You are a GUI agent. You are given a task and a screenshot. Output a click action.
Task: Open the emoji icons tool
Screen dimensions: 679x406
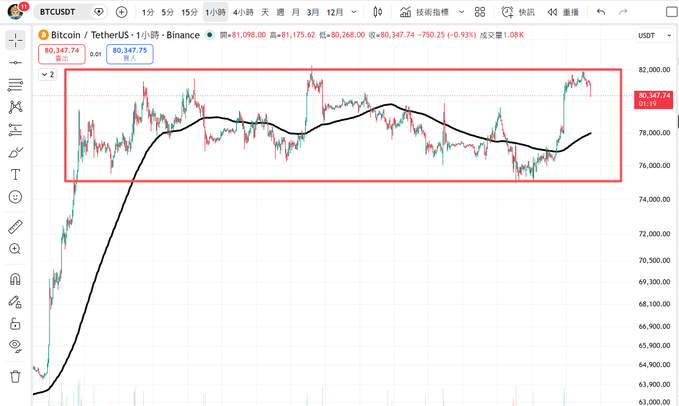pos(16,197)
